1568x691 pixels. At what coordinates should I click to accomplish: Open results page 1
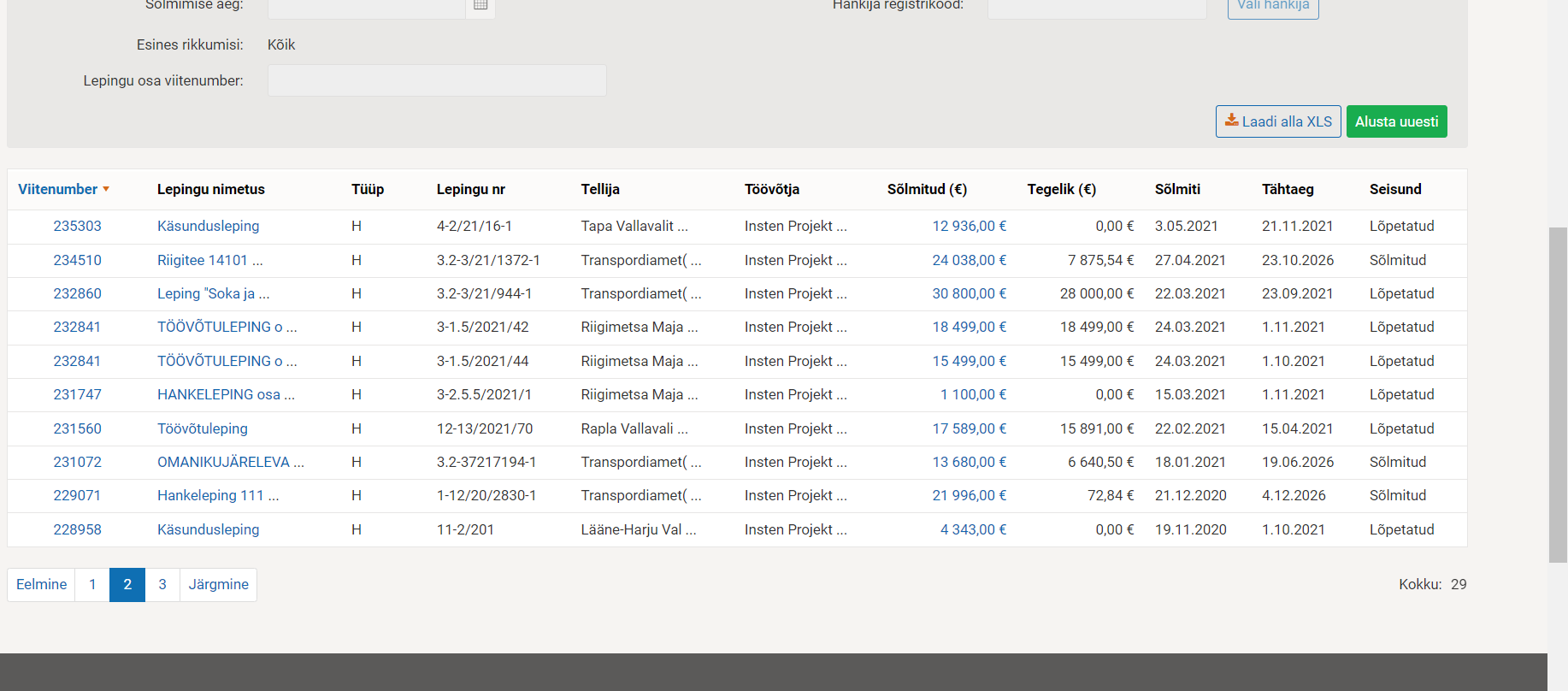tap(92, 585)
